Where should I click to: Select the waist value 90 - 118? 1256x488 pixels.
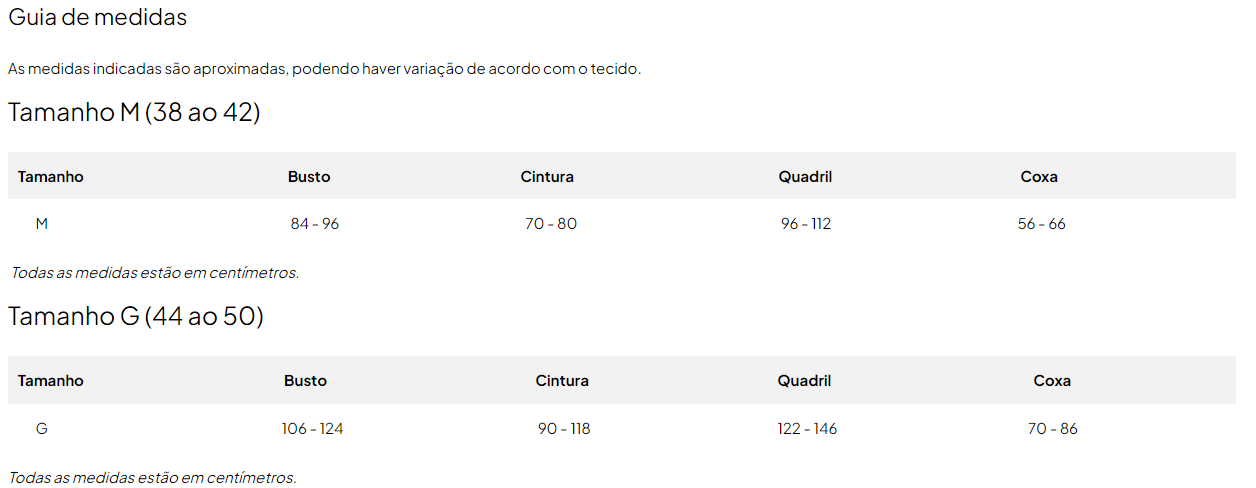(564, 429)
